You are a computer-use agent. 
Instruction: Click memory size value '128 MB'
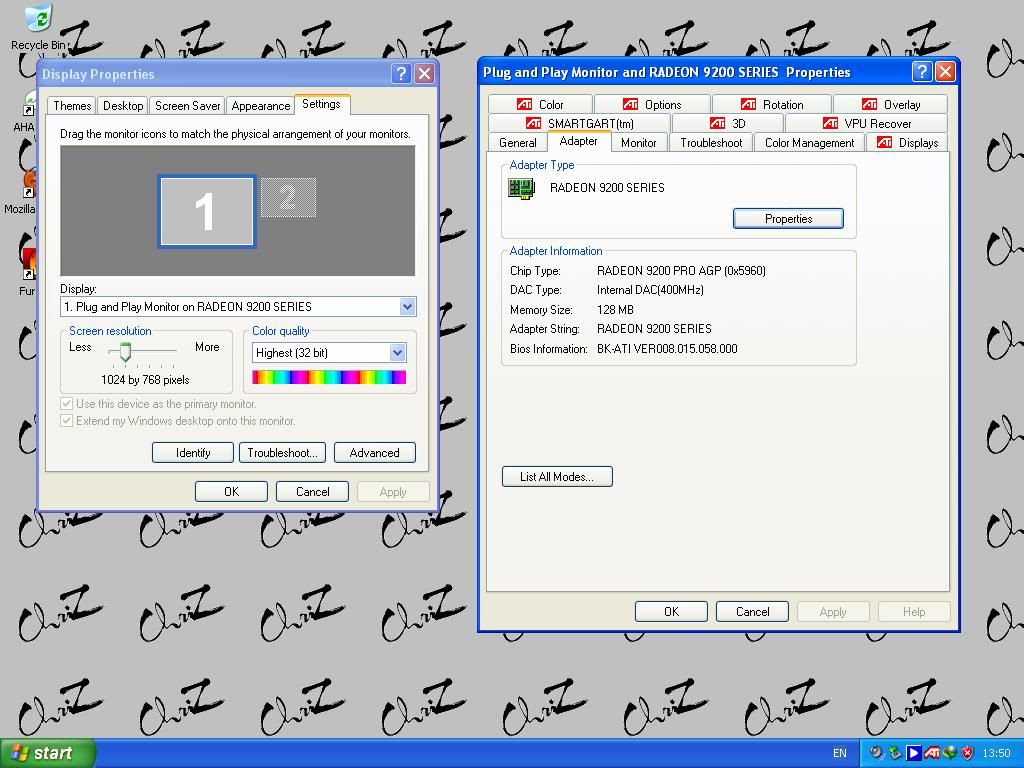pos(615,310)
